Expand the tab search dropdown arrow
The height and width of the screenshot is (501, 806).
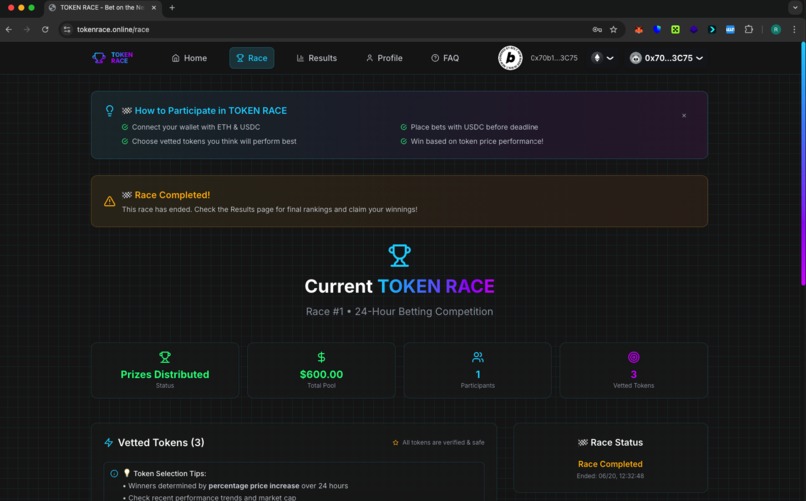pos(795,8)
